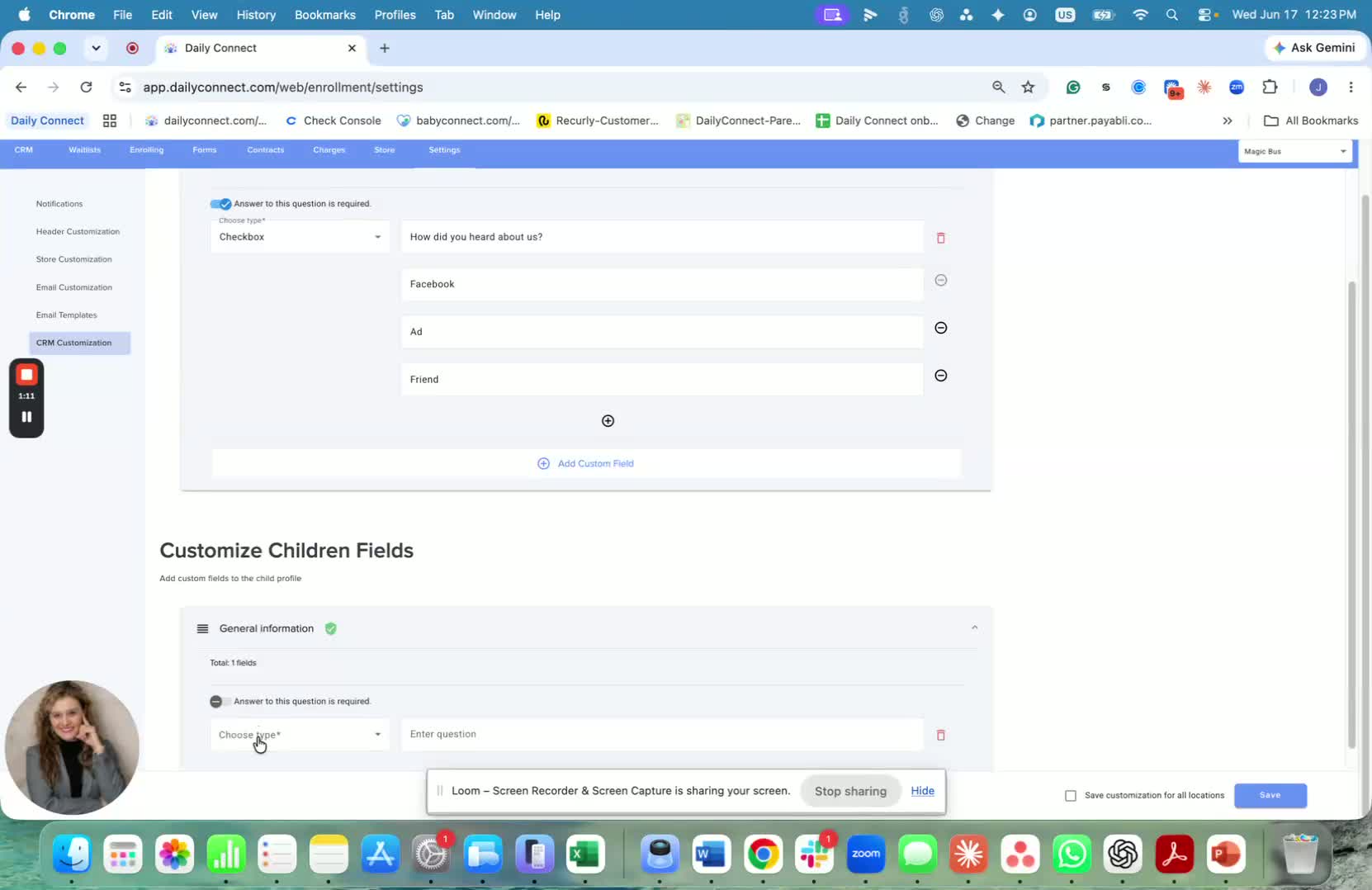The height and width of the screenshot is (890, 1372).
Task: Open Notifications settings in sidebar
Action: click(x=59, y=204)
